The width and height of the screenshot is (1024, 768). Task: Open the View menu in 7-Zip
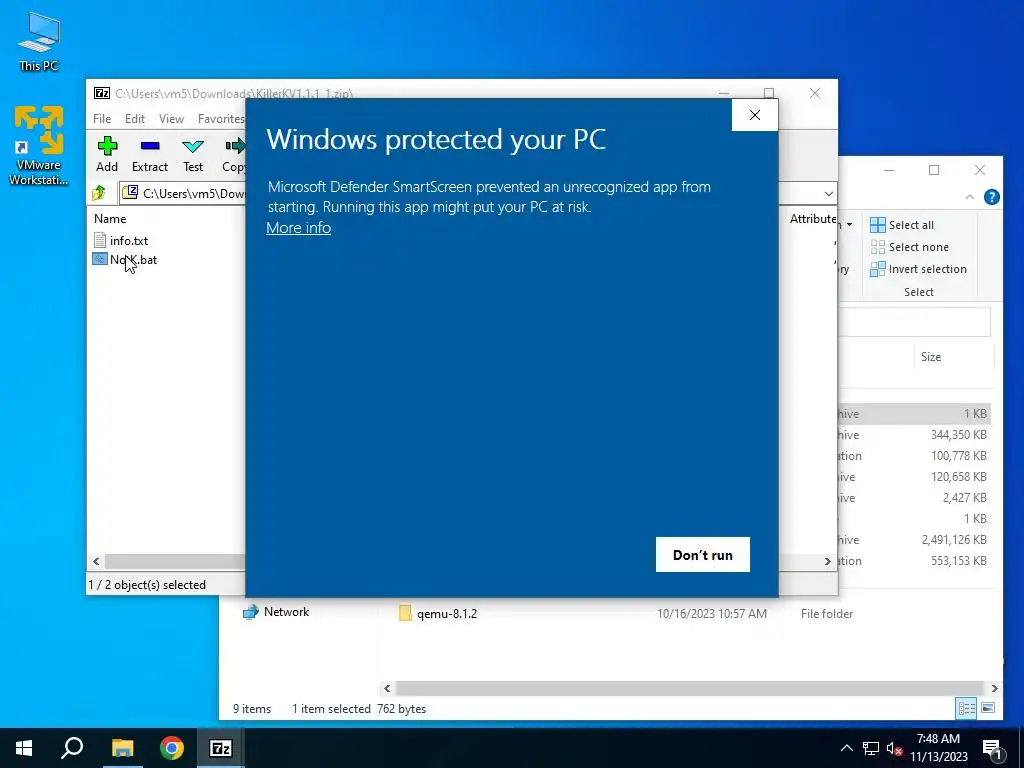(171, 119)
